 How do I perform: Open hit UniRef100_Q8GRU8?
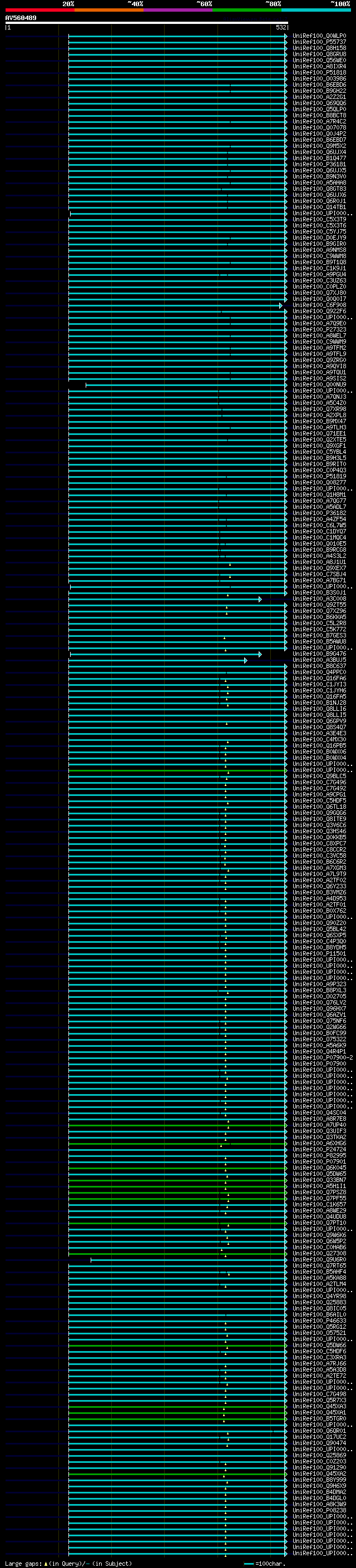319,54
